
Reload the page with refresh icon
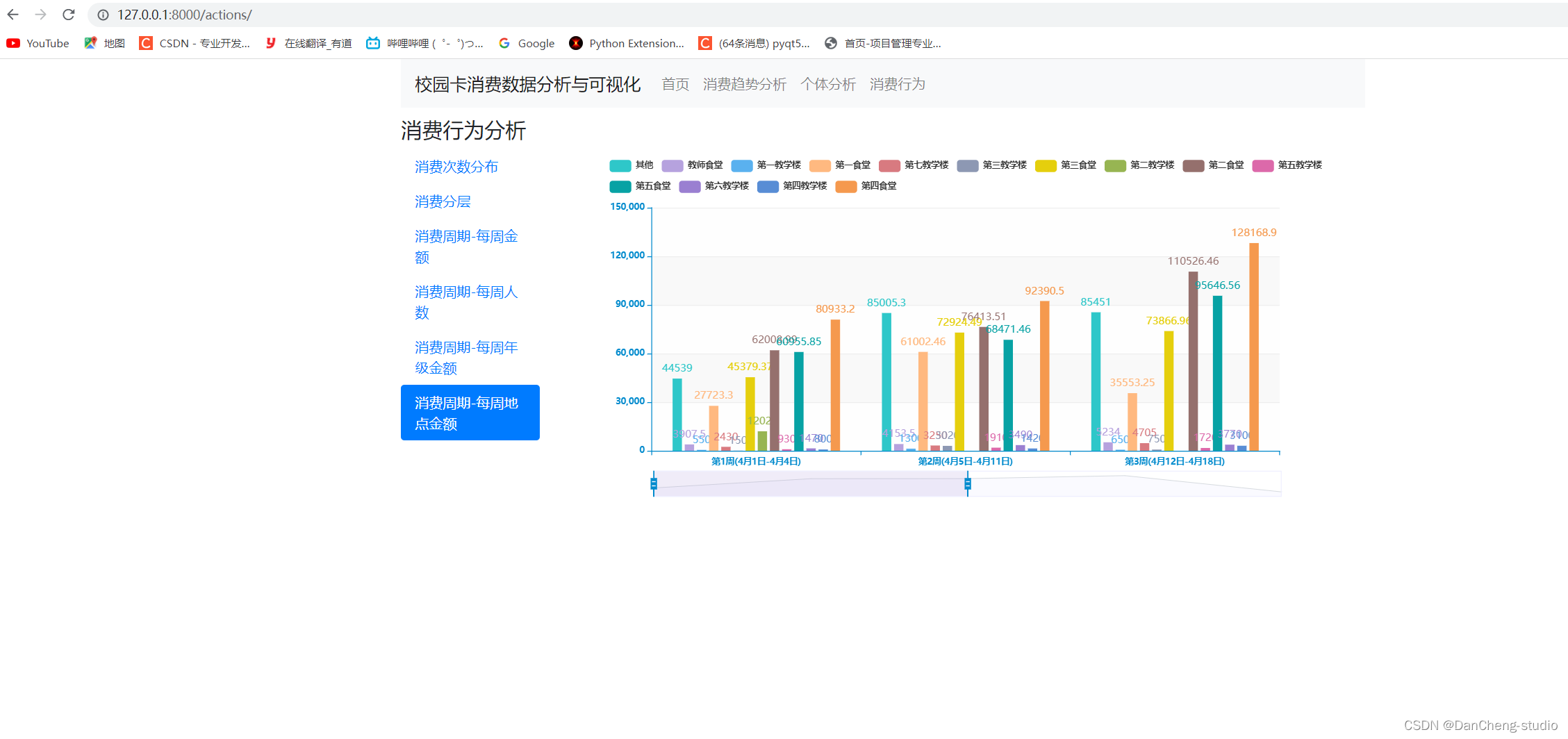click(68, 15)
